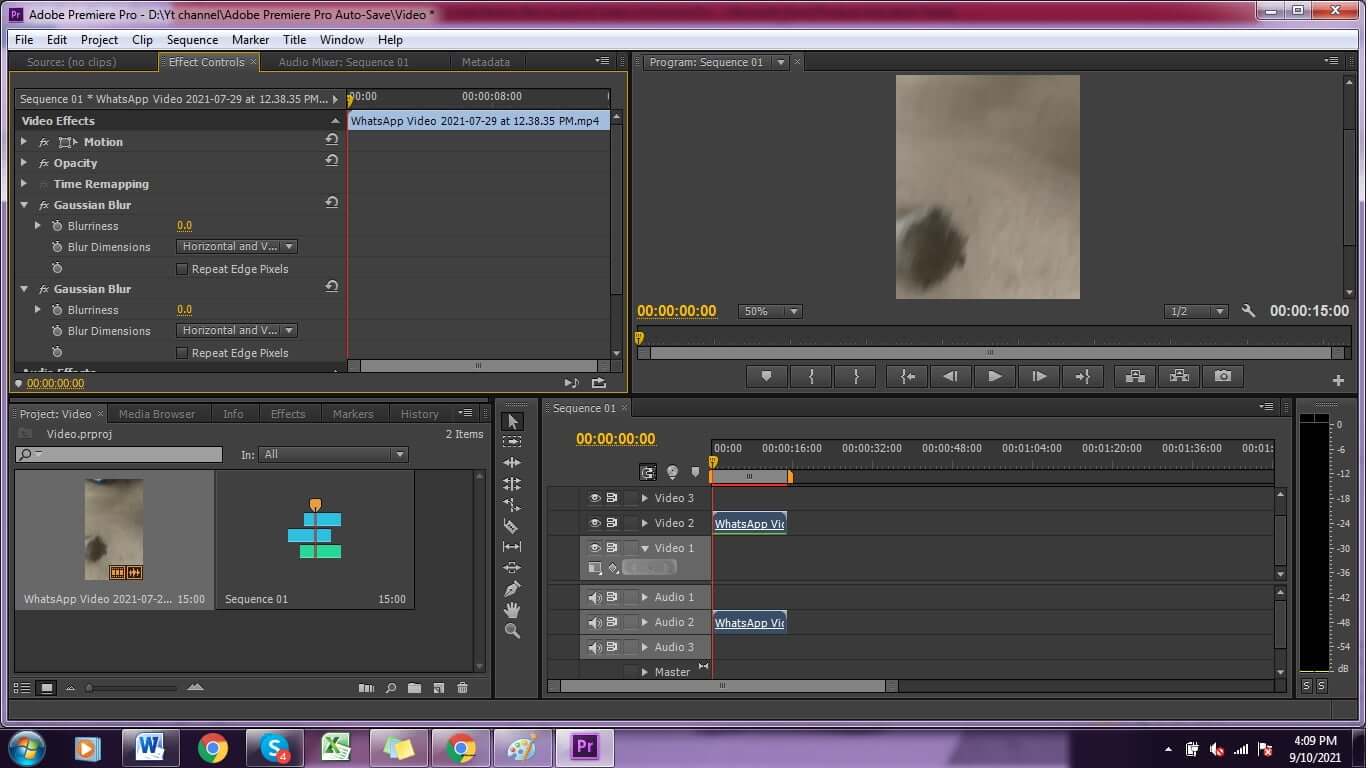Click the Extract button
The width and height of the screenshot is (1370, 768).
pos(1179,376)
